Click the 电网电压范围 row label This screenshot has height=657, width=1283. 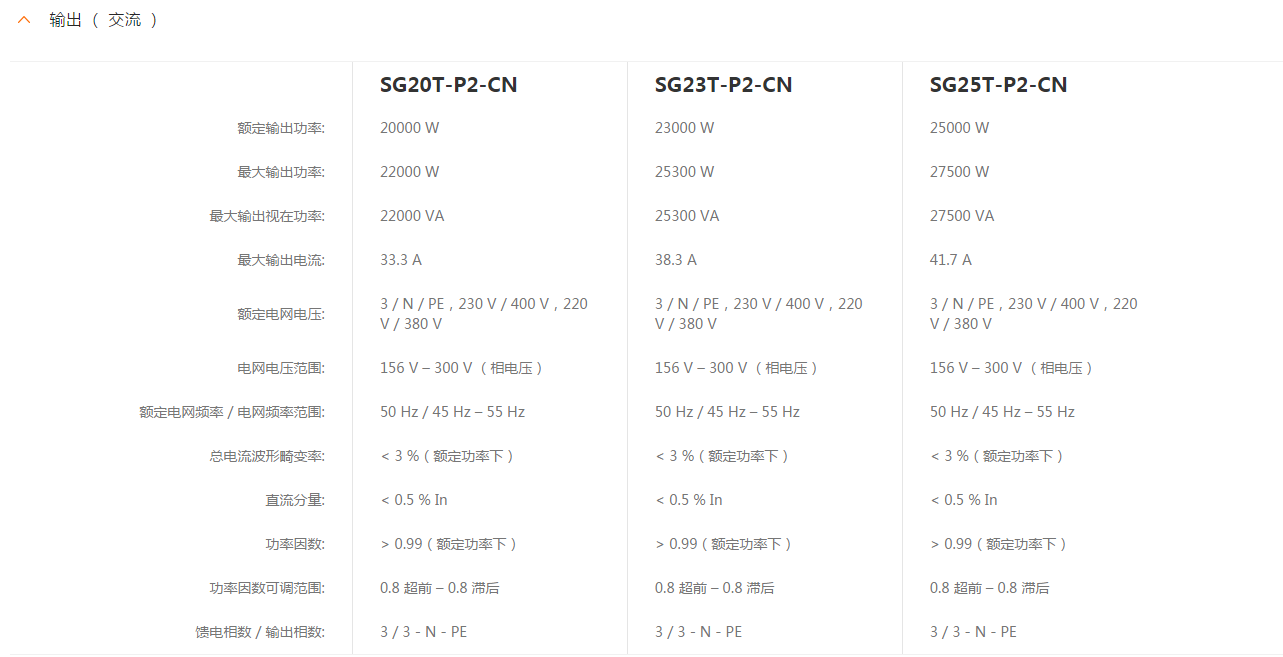click(x=281, y=368)
